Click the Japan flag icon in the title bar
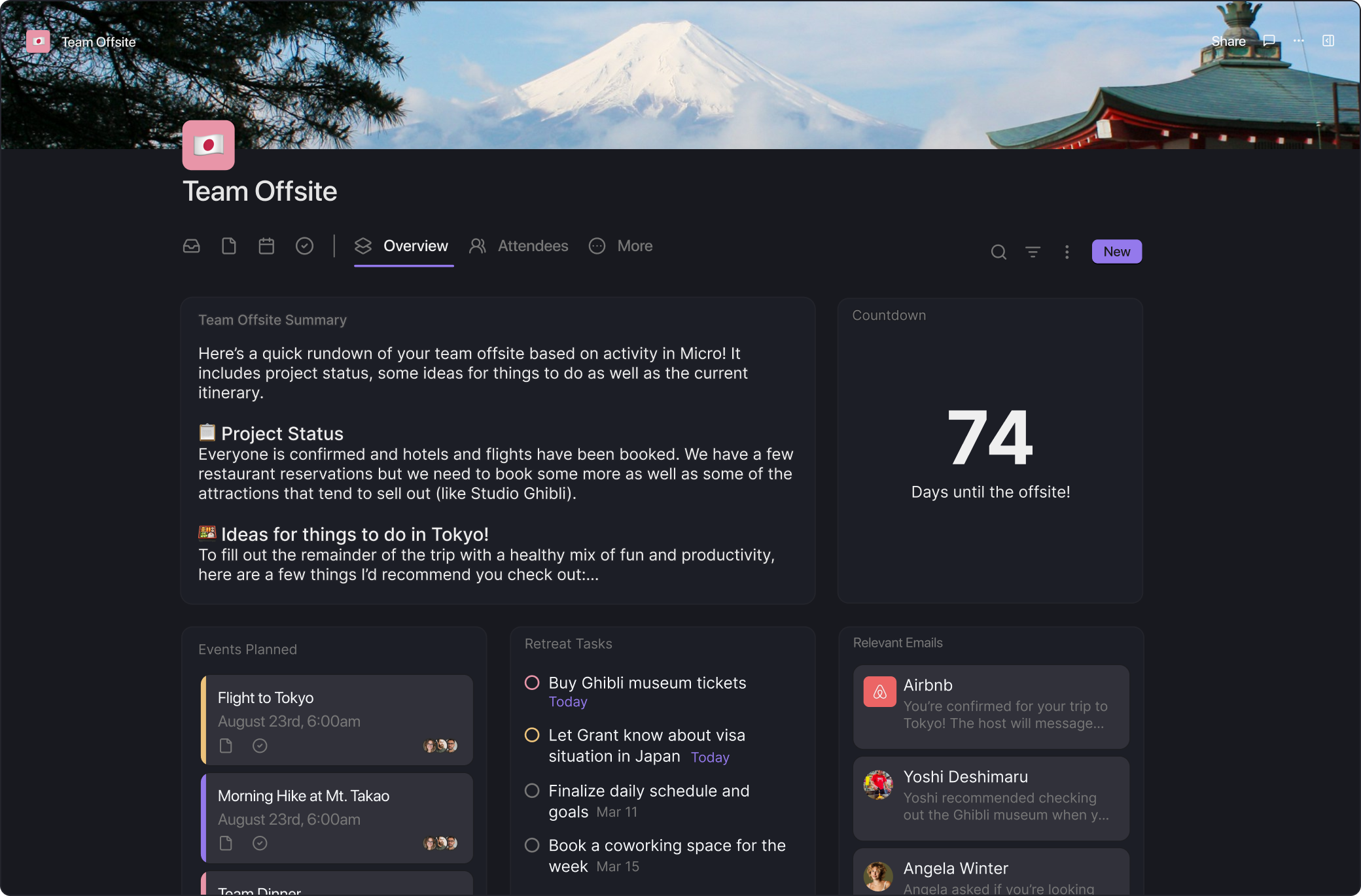The image size is (1361, 896). pos(38,41)
